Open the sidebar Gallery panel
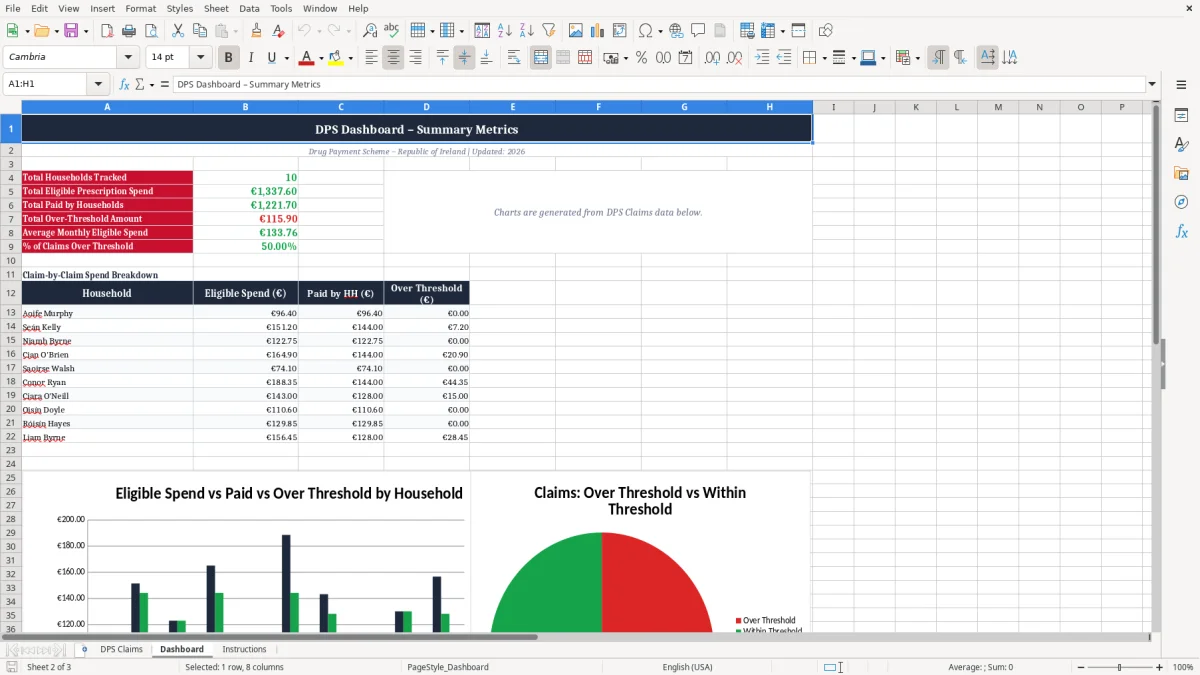 1181,173
